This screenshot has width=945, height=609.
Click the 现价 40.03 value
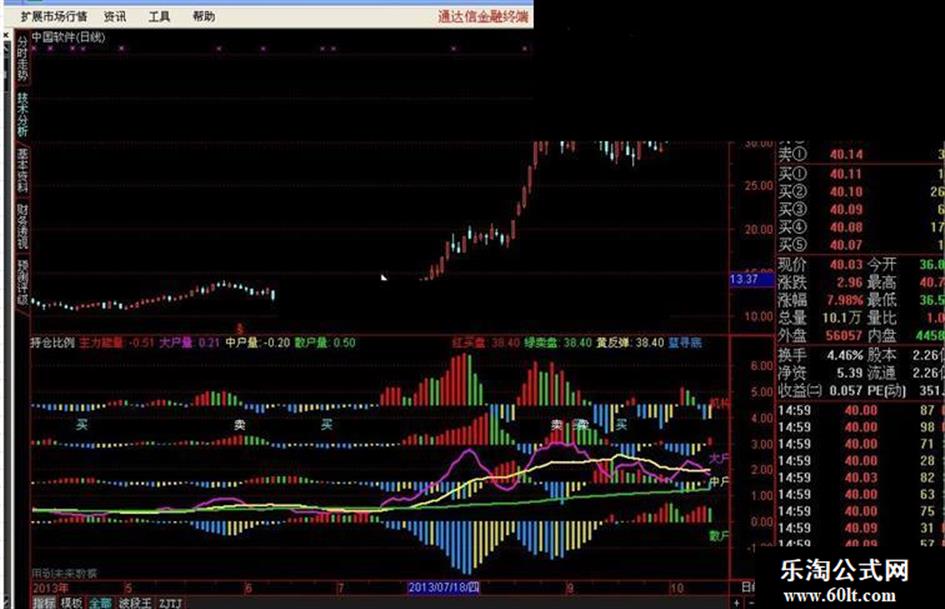coord(846,265)
